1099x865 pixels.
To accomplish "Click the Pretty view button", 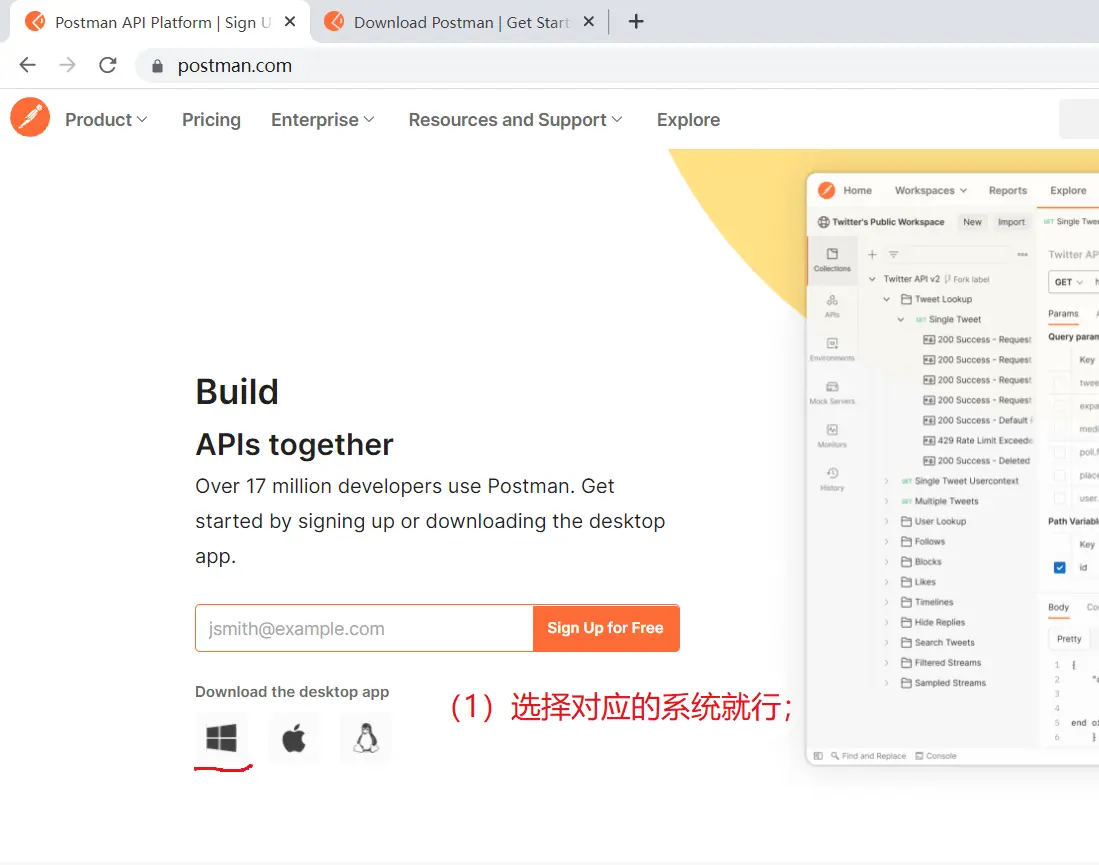I will (1069, 639).
